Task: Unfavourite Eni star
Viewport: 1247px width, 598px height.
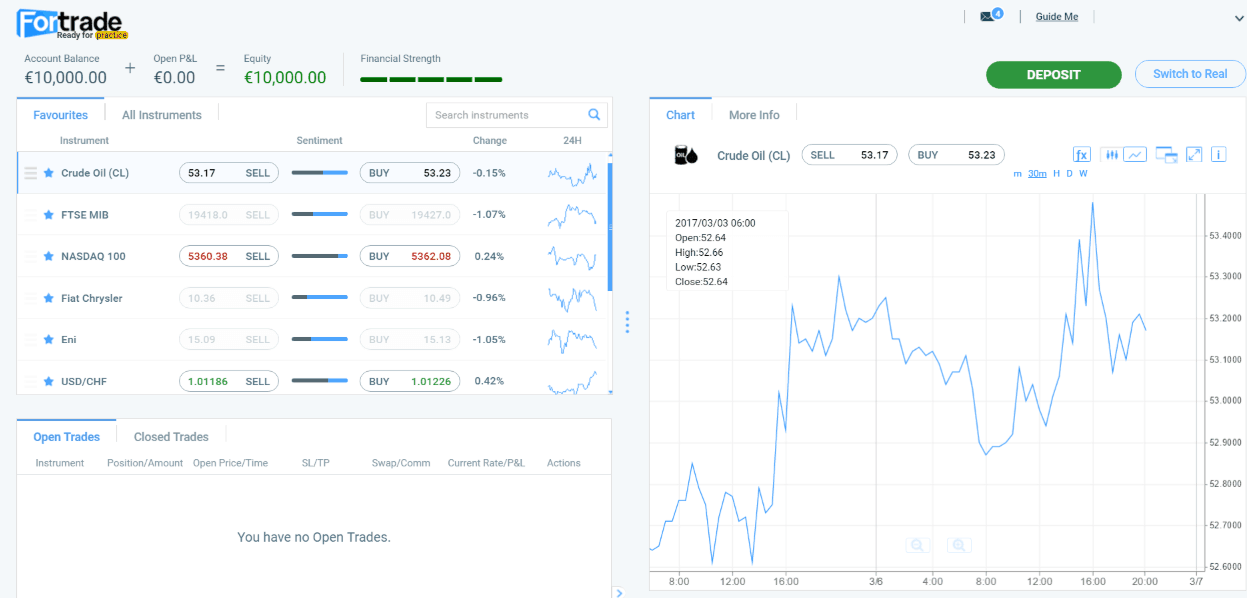Action: coord(48,340)
